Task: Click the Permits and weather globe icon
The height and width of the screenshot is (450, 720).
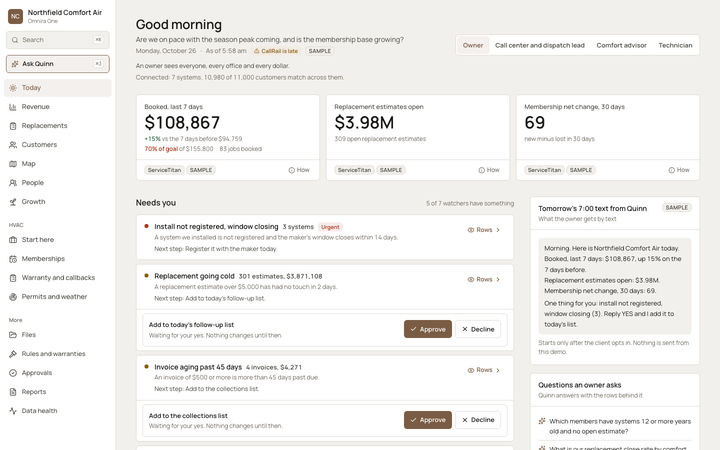Action: tap(13, 297)
